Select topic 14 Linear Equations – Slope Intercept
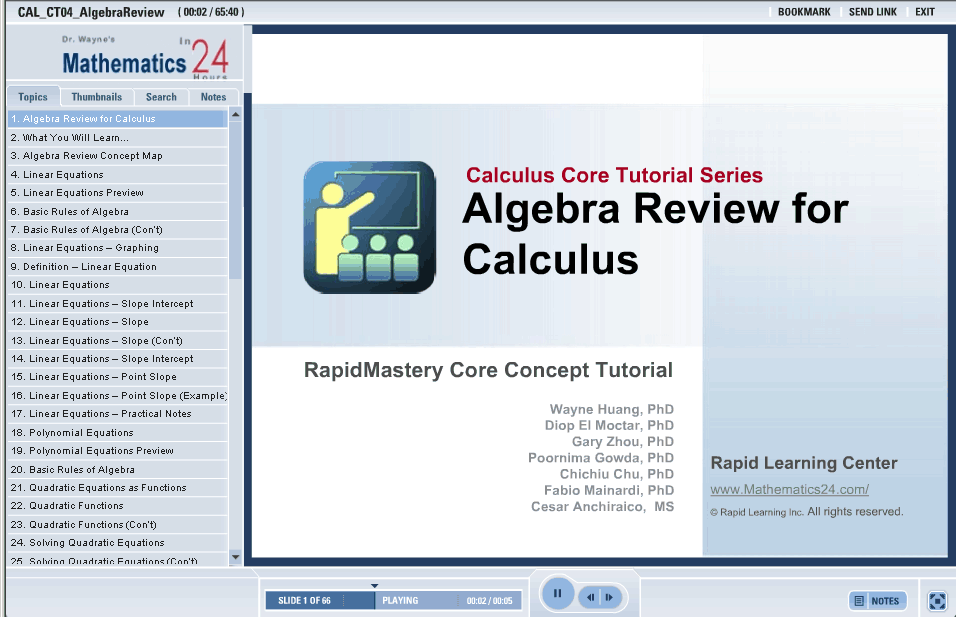Image resolution: width=956 pixels, height=617 pixels. (118, 359)
